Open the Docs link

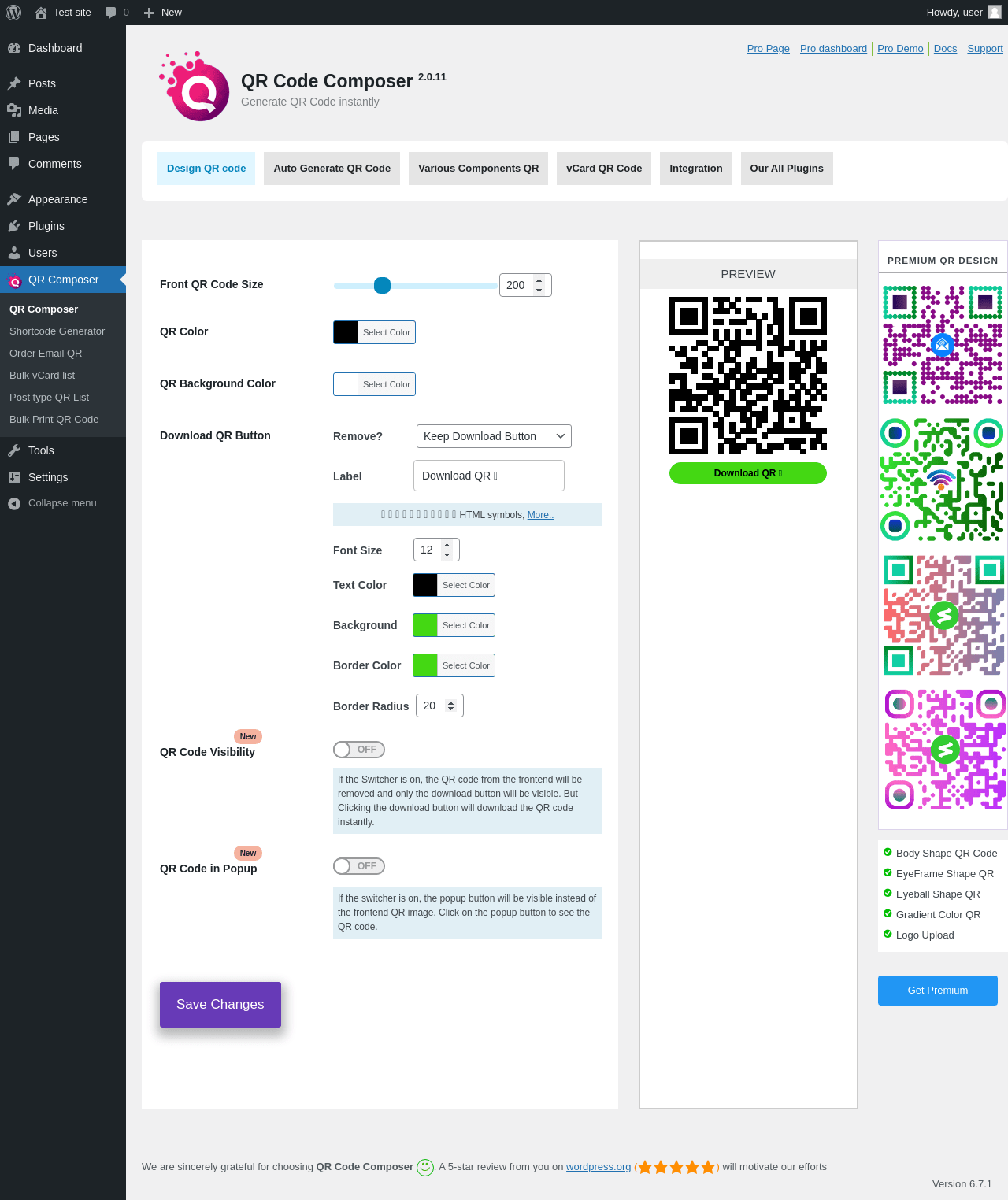[946, 49]
